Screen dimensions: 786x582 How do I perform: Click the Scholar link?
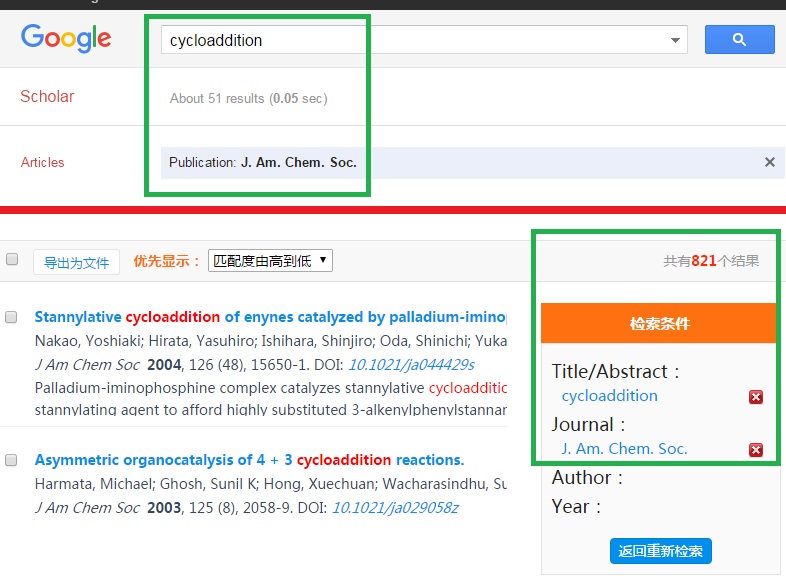point(47,97)
